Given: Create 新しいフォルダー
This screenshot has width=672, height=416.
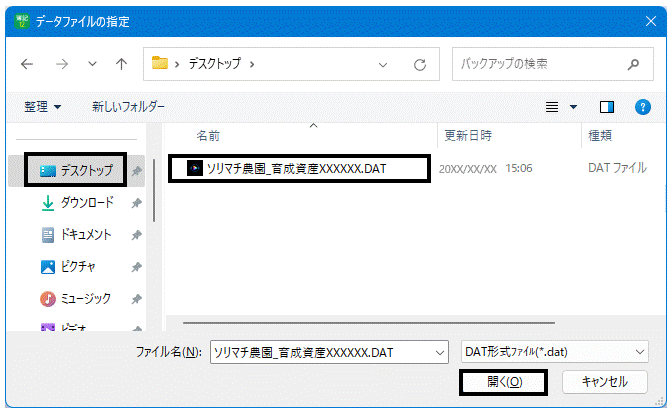Looking at the screenshot, I should click(128, 107).
